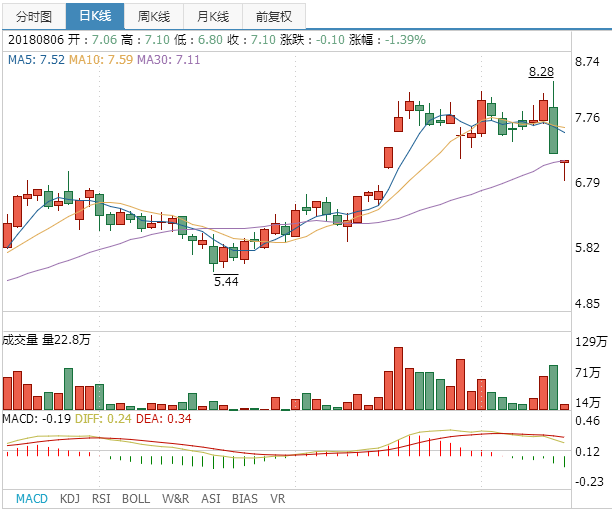This screenshot has width=612, height=511.
Task: Click the 8.74 price axis label
Action: 587,62
